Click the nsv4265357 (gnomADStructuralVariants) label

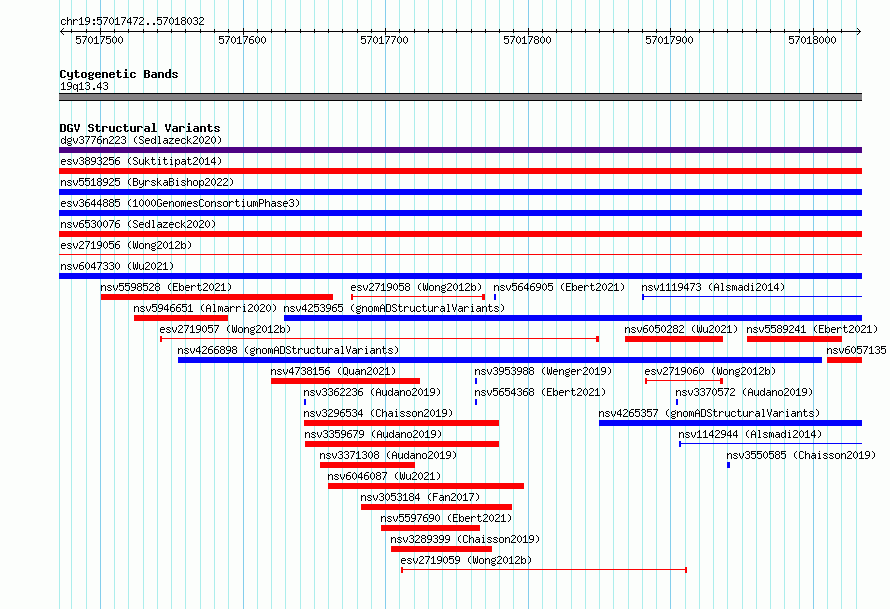tap(710, 413)
